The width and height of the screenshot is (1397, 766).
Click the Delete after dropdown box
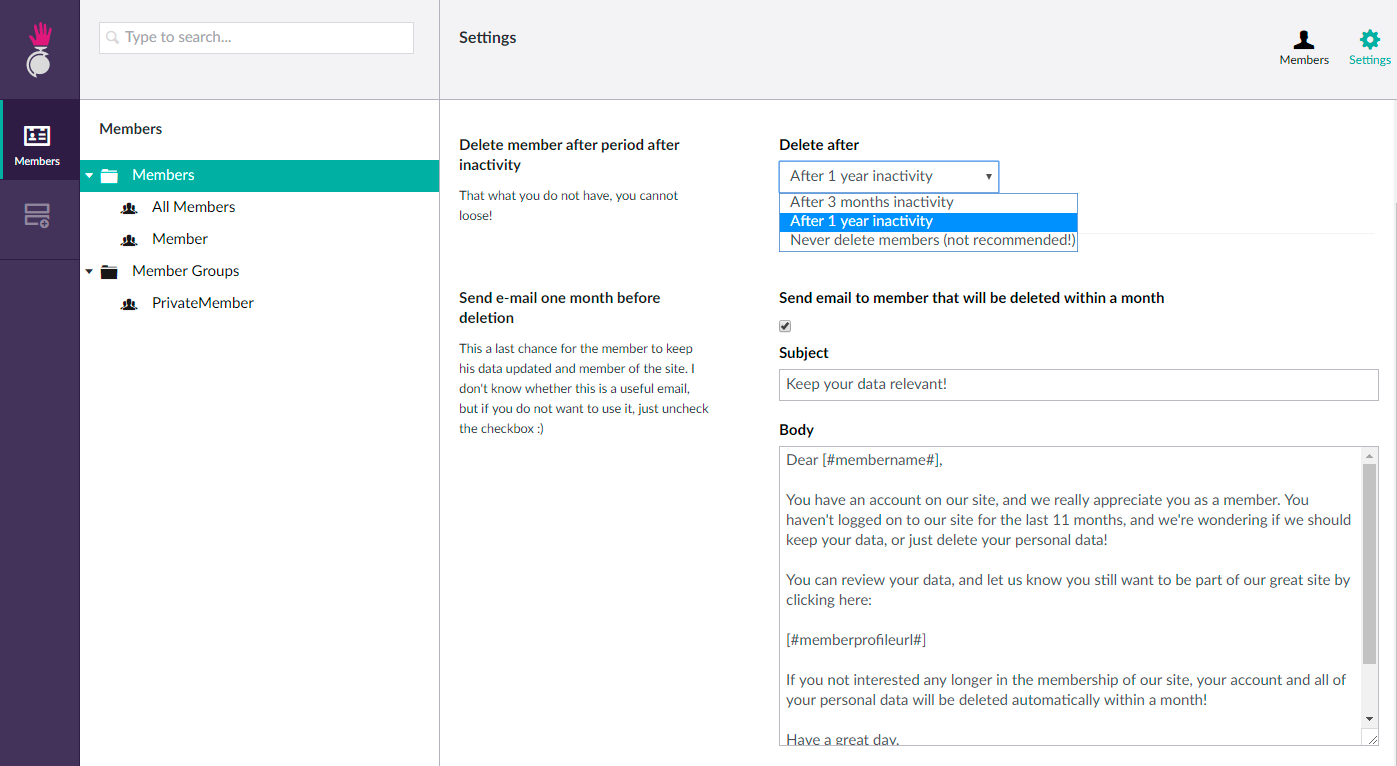coord(888,176)
